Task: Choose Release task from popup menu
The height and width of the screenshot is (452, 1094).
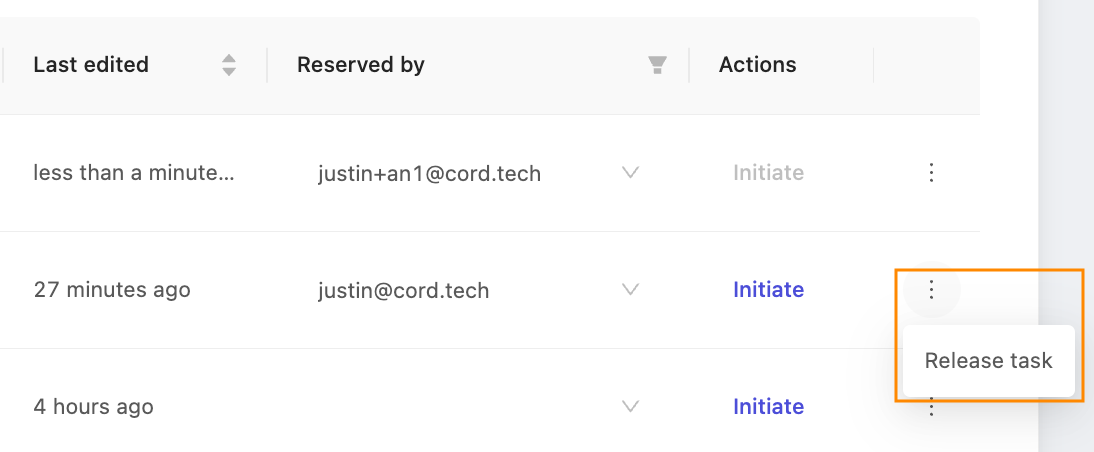Action: tap(988, 361)
